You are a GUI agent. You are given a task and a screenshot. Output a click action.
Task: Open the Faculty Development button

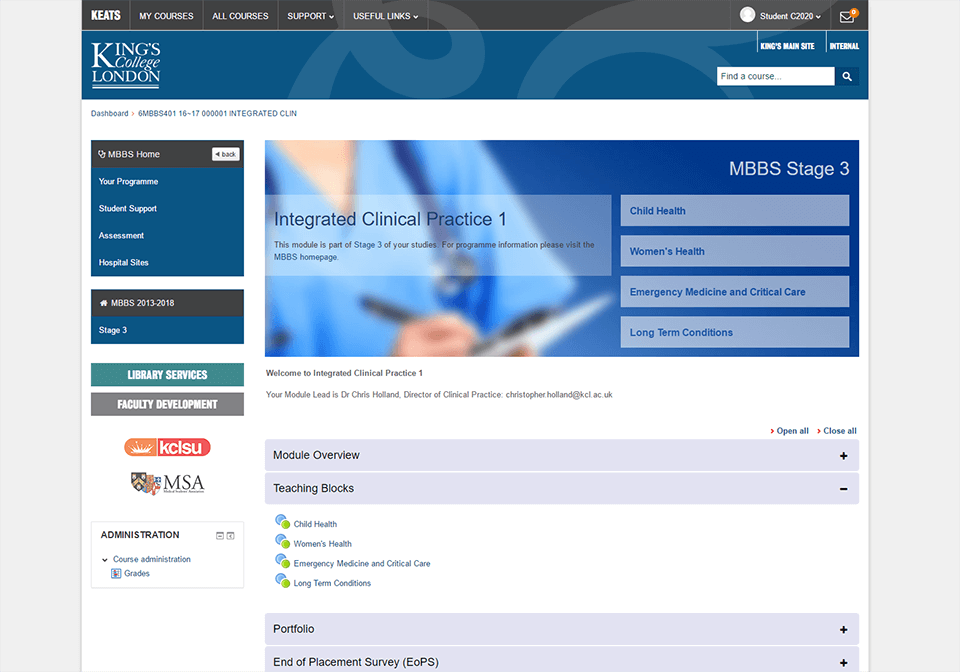167,404
